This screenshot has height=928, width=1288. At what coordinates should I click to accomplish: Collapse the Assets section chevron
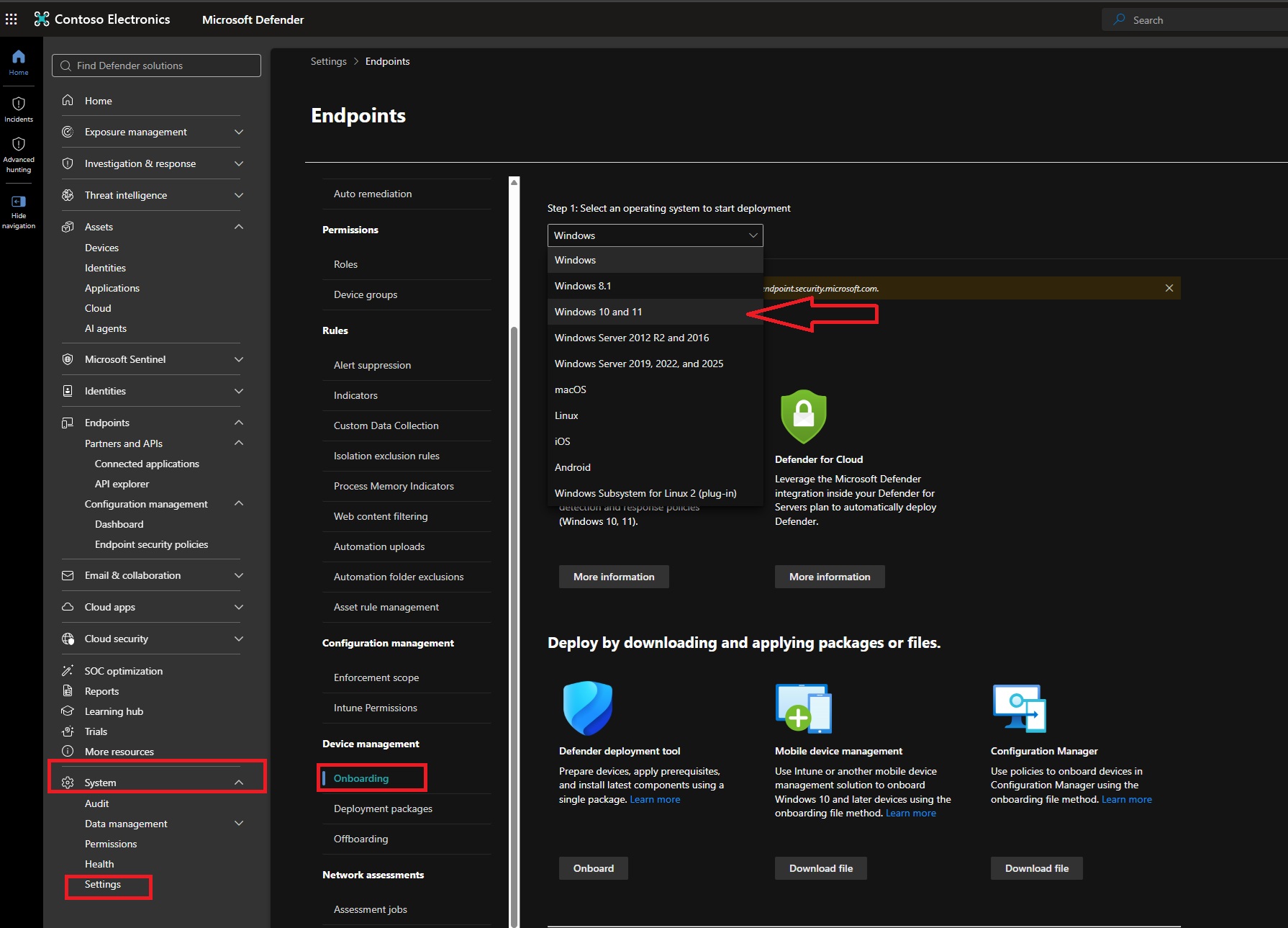(x=239, y=227)
